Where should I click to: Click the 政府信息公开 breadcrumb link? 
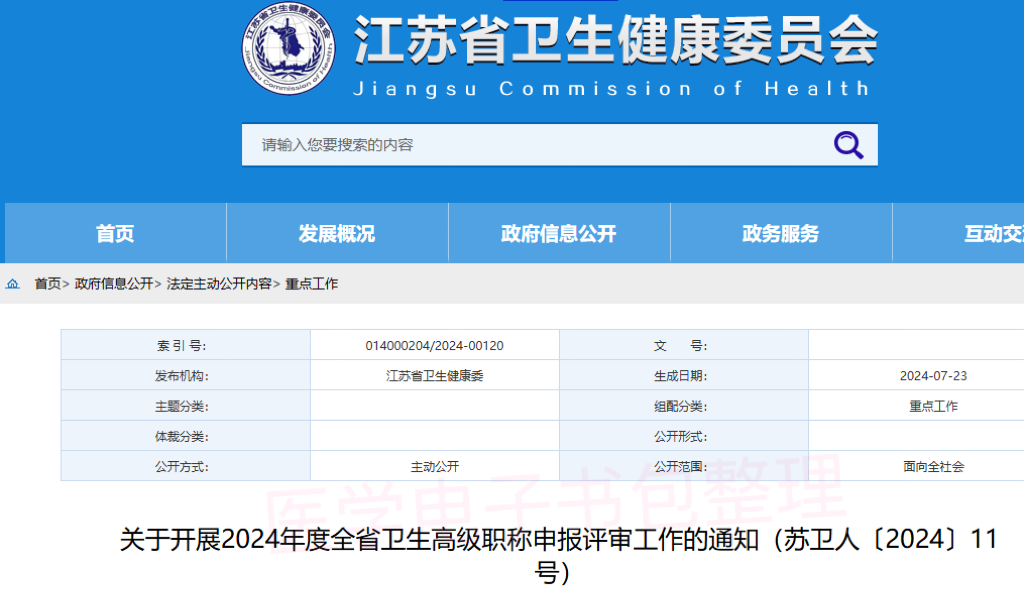tap(114, 284)
